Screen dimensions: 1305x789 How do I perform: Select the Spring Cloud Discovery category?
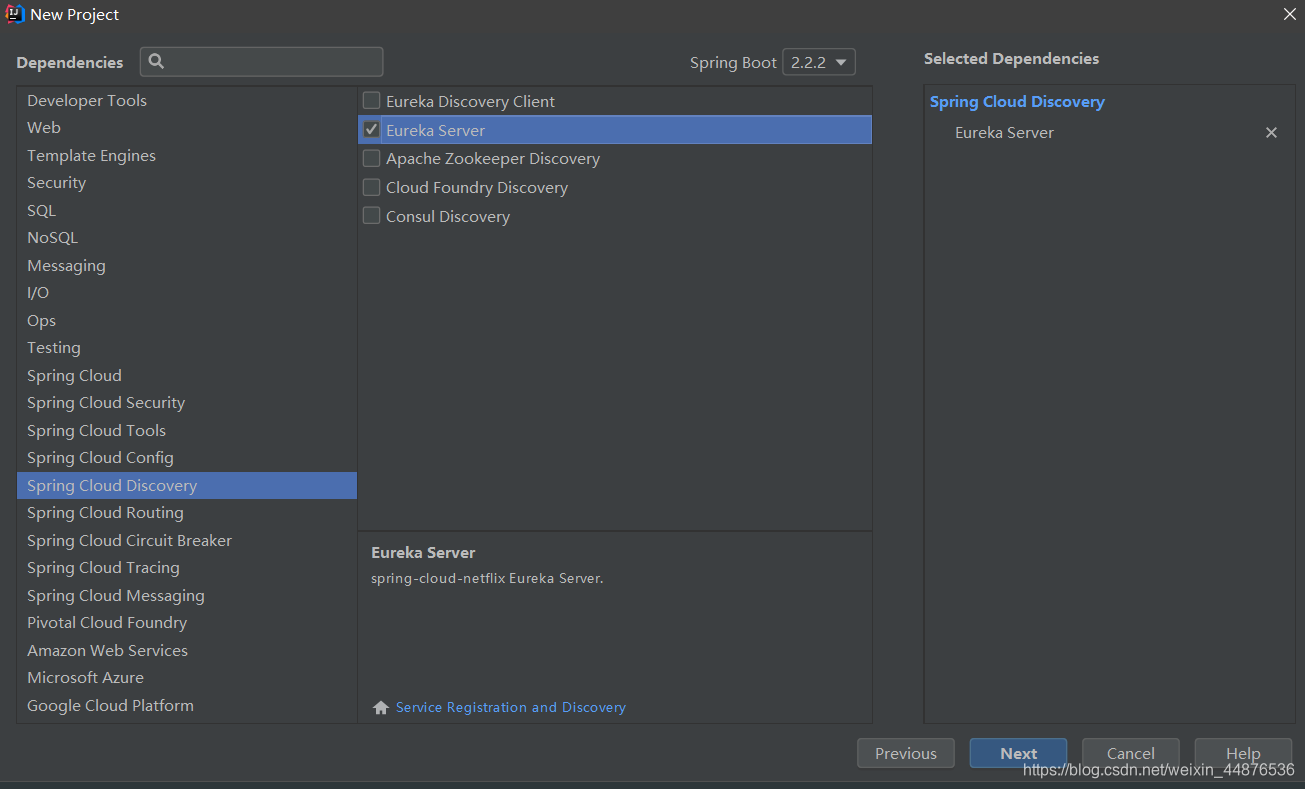(187, 485)
